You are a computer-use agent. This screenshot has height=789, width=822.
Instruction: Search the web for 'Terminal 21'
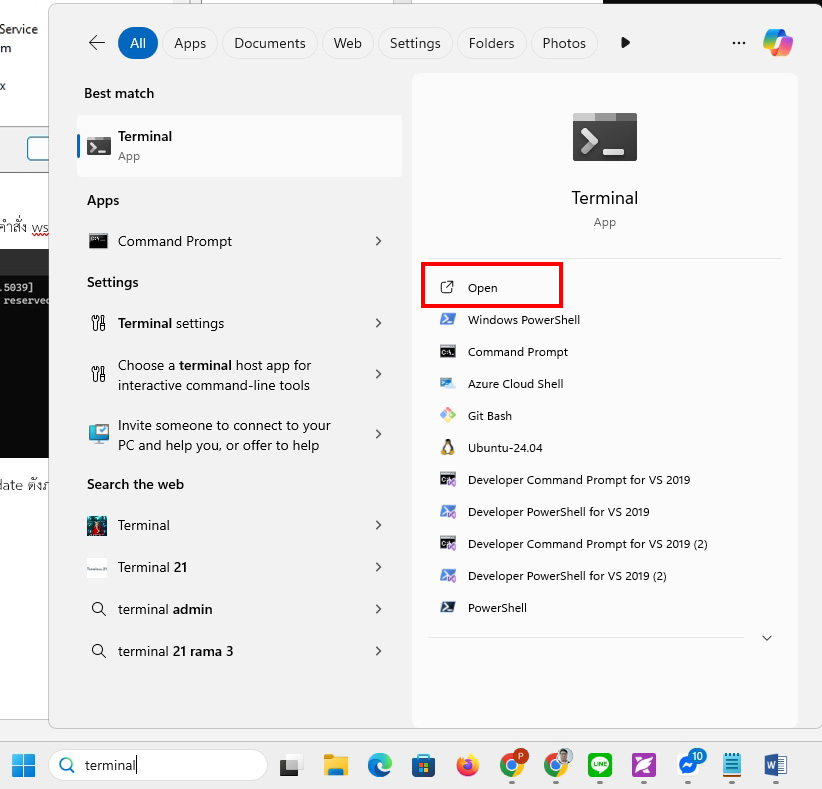240,567
